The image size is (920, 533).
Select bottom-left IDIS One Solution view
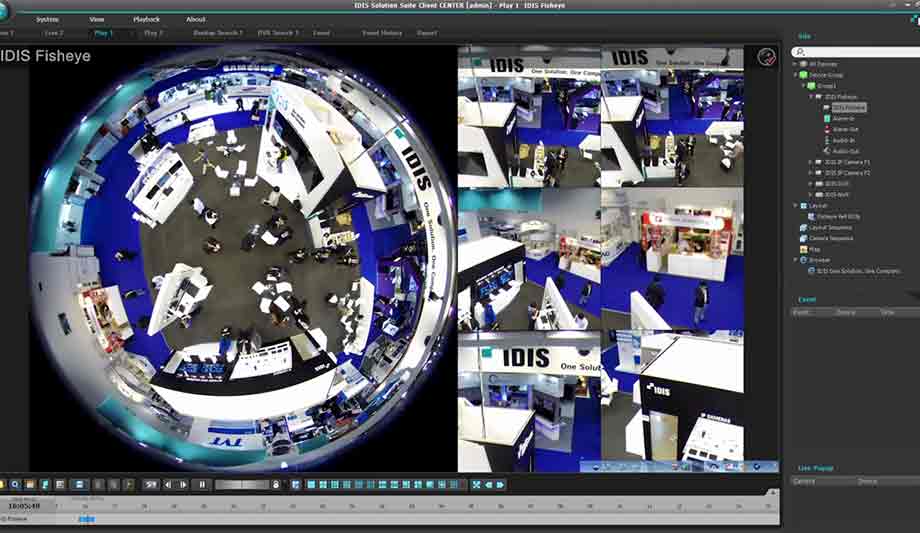tap(529, 402)
